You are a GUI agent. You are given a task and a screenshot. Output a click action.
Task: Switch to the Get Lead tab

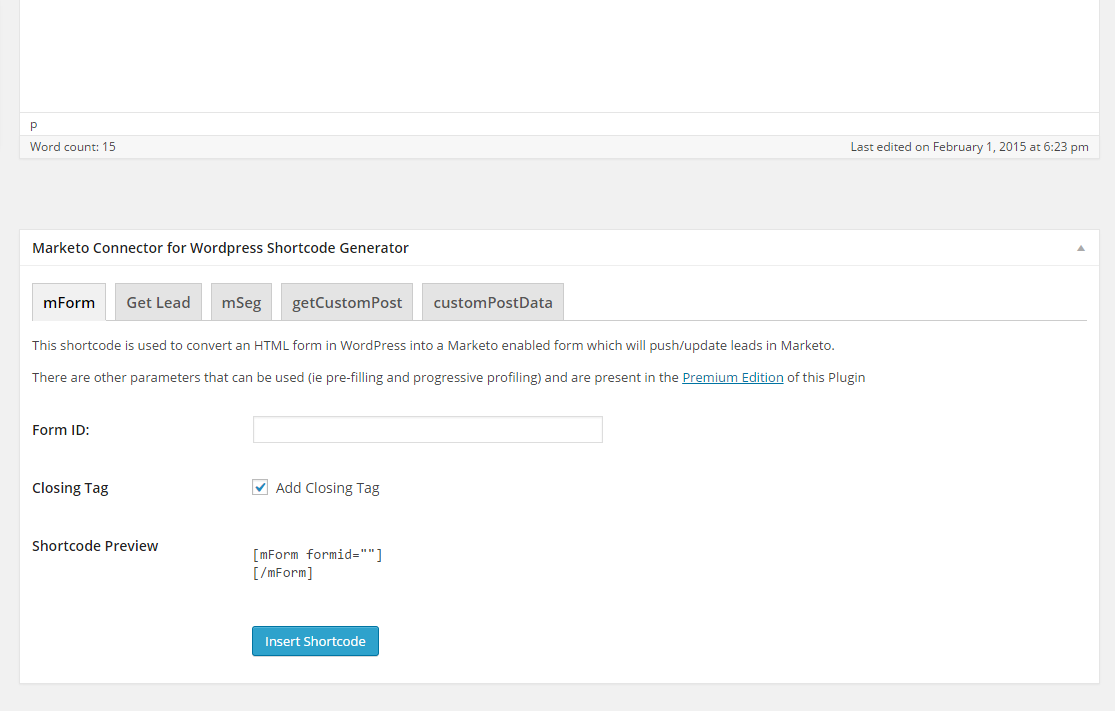click(159, 302)
